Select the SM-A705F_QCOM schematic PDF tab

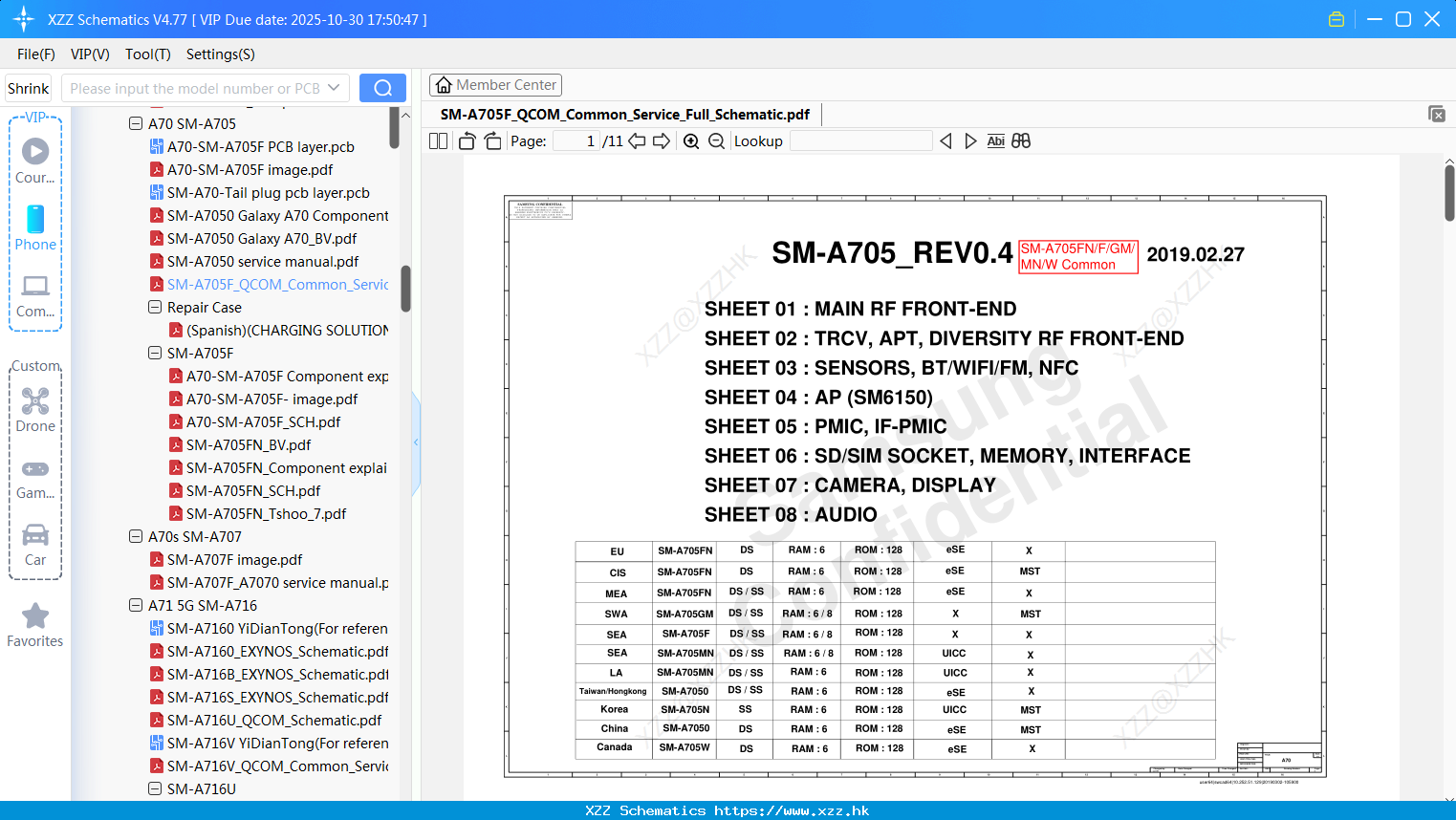point(625,115)
